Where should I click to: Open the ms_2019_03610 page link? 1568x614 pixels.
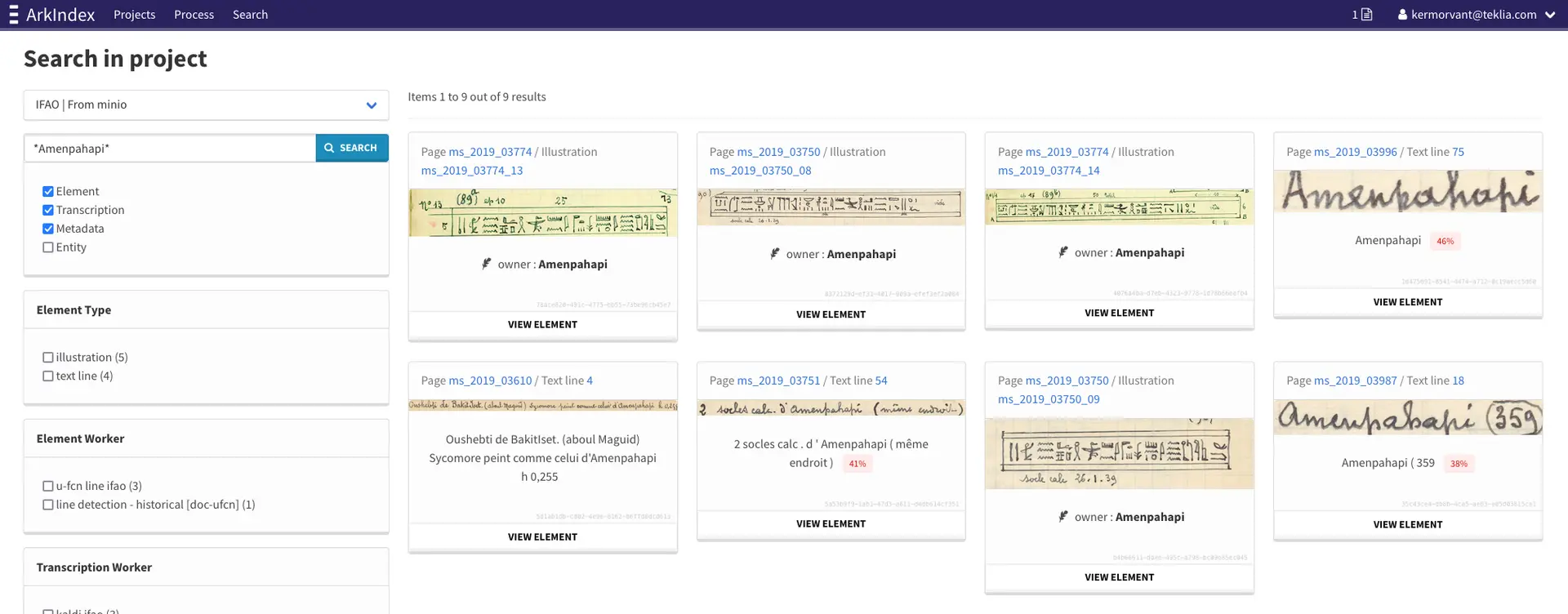[490, 380]
